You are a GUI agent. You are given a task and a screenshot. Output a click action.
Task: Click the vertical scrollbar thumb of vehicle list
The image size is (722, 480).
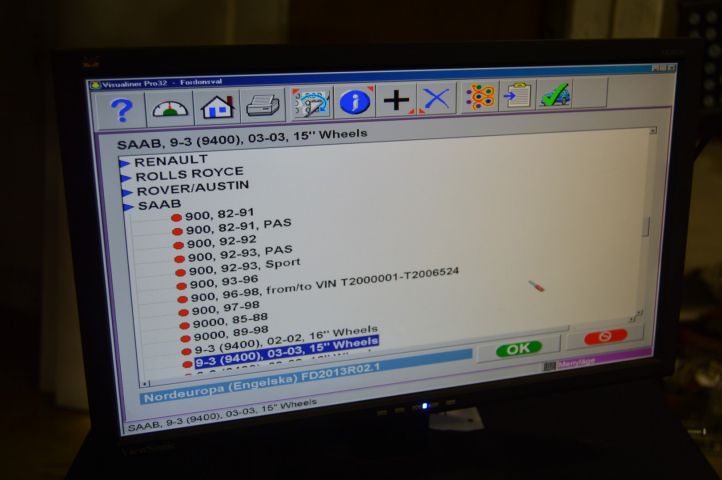point(646,227)
